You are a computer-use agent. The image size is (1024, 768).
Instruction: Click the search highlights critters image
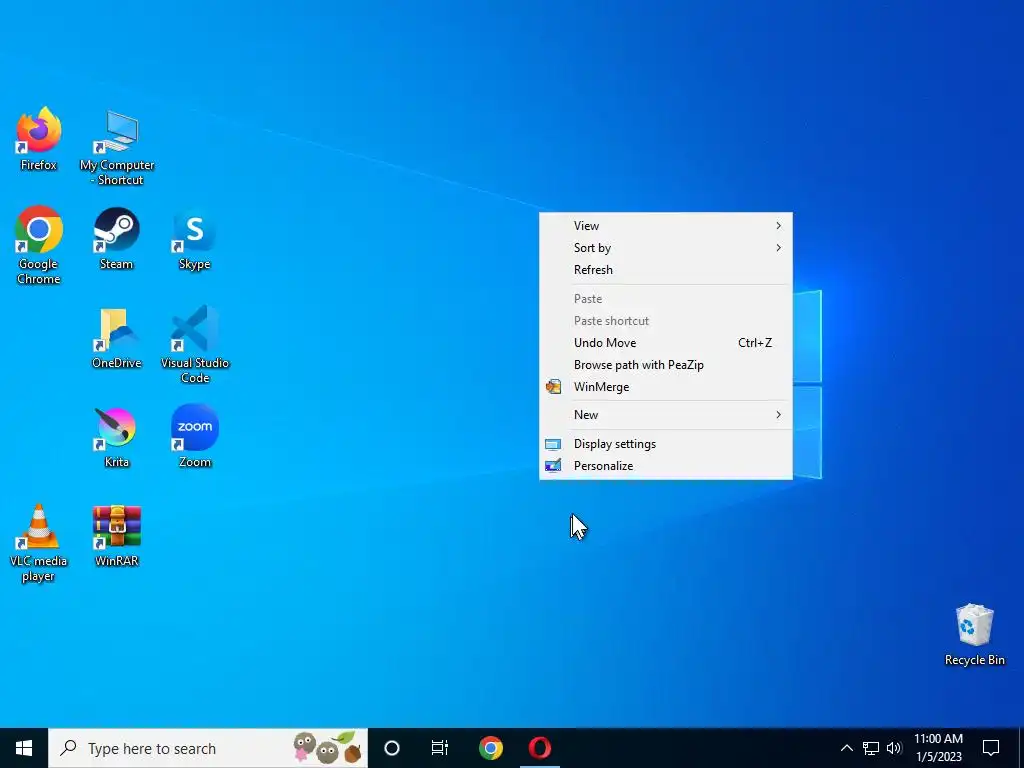pyautogui.click(x=327, y=748)
